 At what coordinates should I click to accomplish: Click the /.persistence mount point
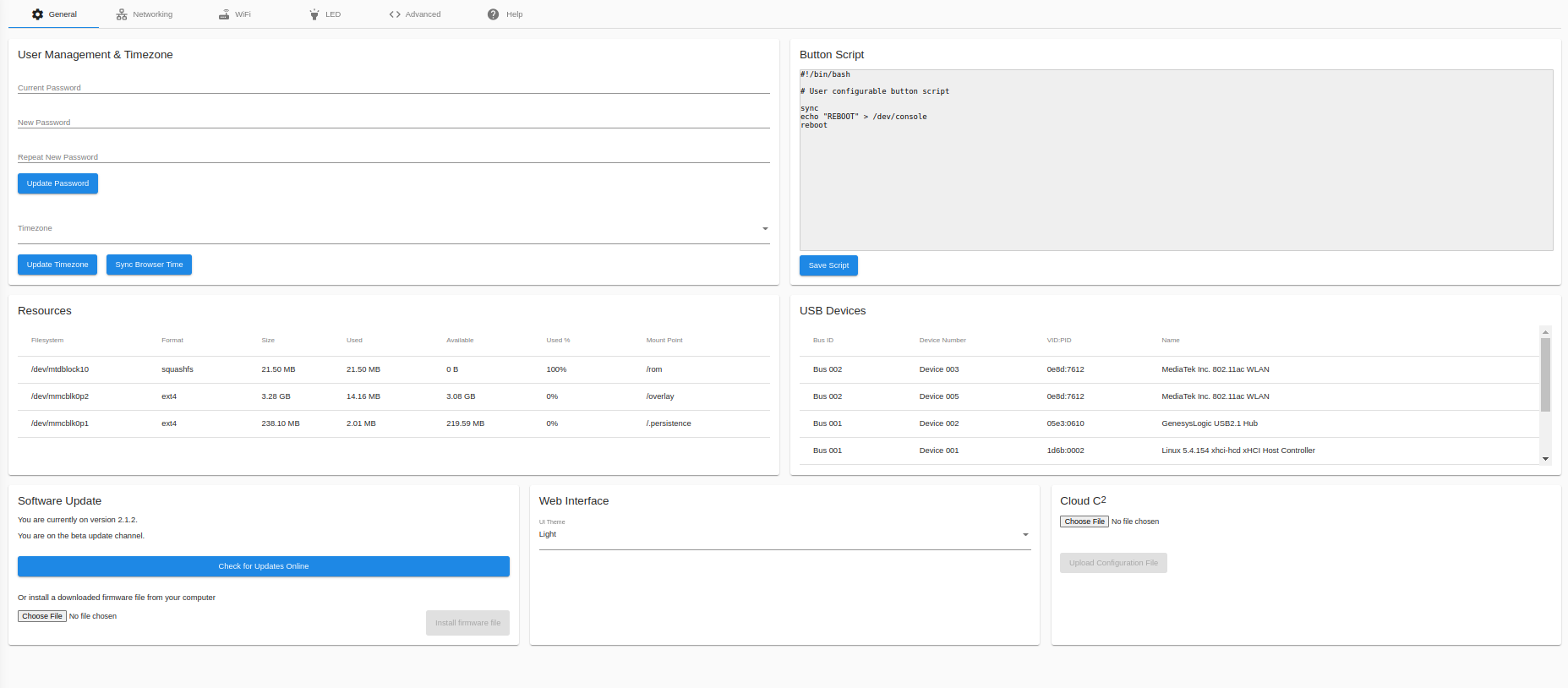(x=669, y=423)
